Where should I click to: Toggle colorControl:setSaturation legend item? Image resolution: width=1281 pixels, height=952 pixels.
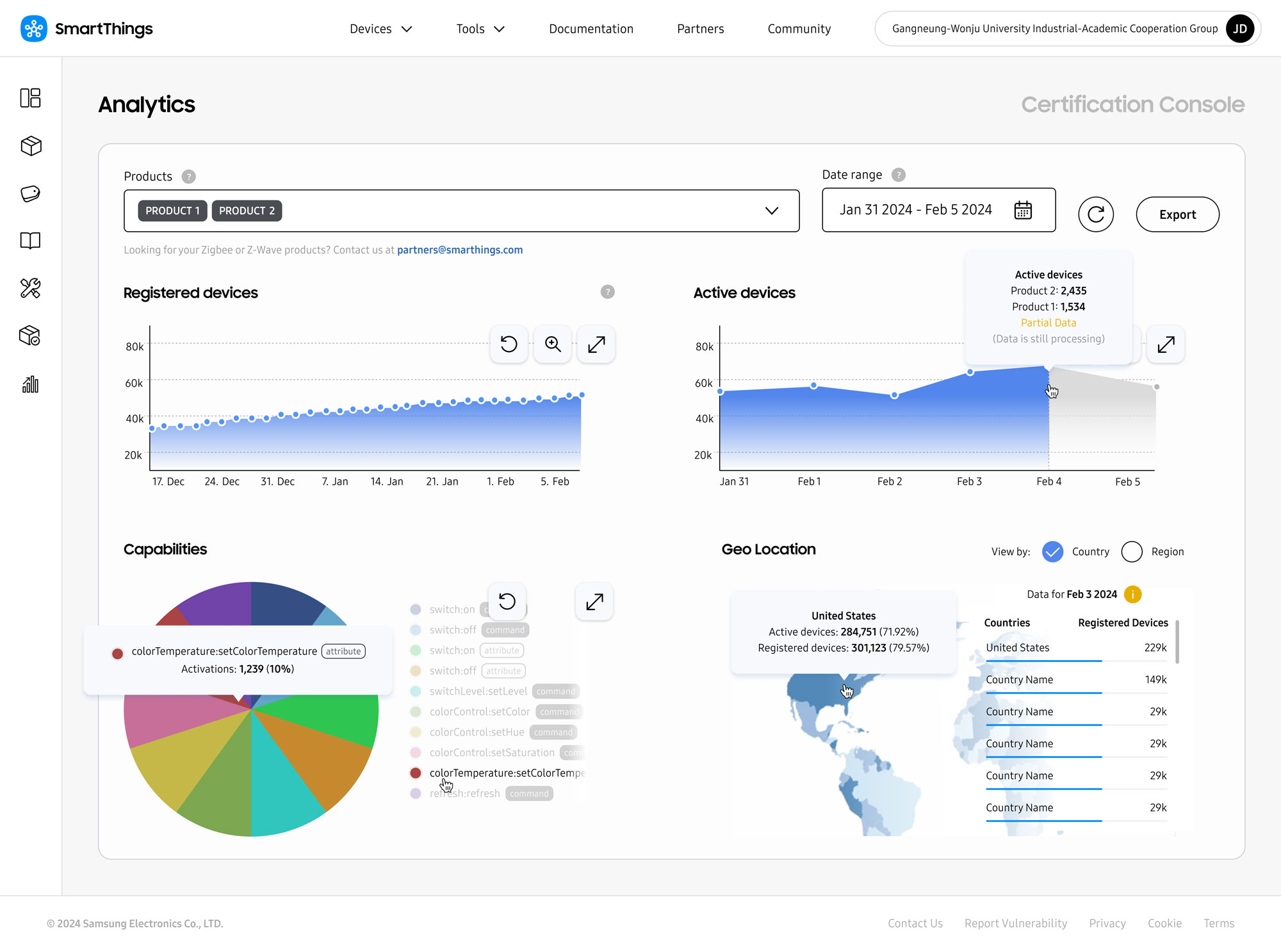click(x=497, y=753)
